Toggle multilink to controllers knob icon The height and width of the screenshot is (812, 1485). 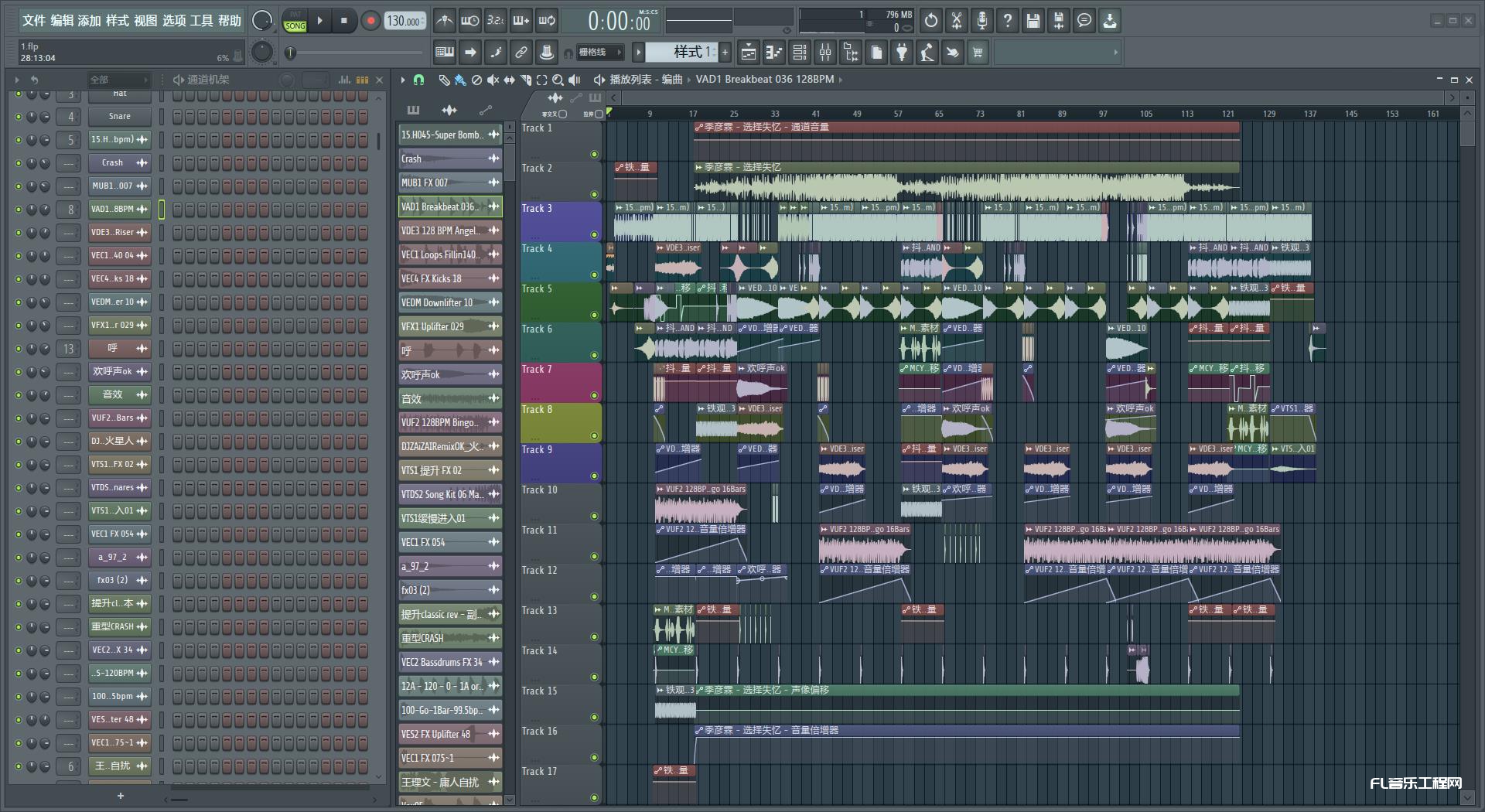pos(547,53)
